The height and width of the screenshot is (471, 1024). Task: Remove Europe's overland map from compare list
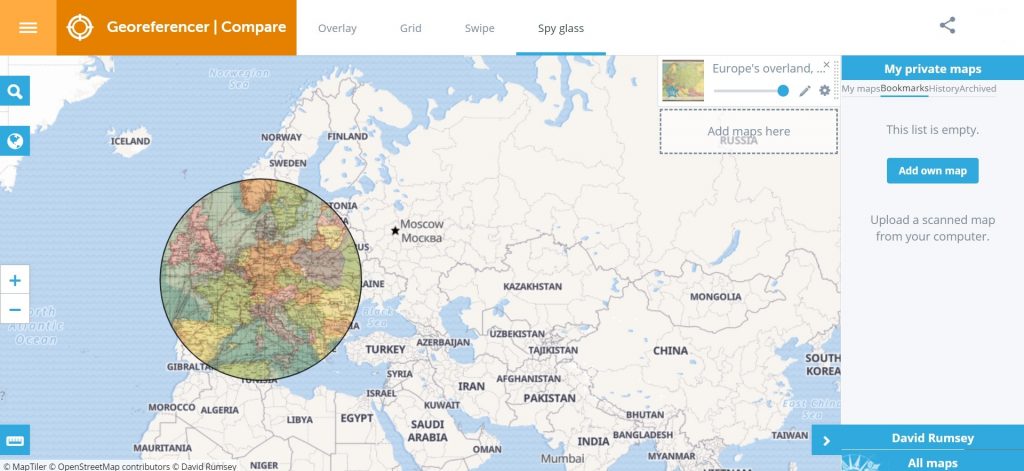(x=826, y=65)
